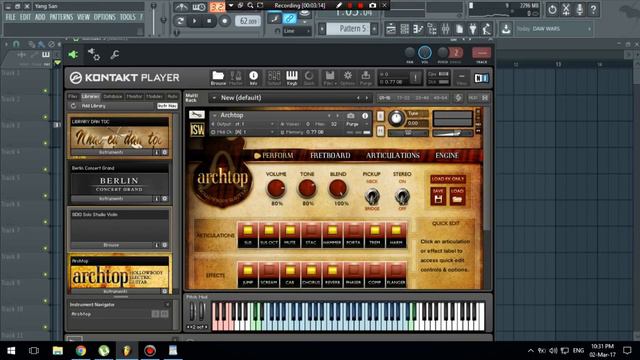Click the Kontakt Master icon
Screen dimensions: 640x360
click(236, 77)
